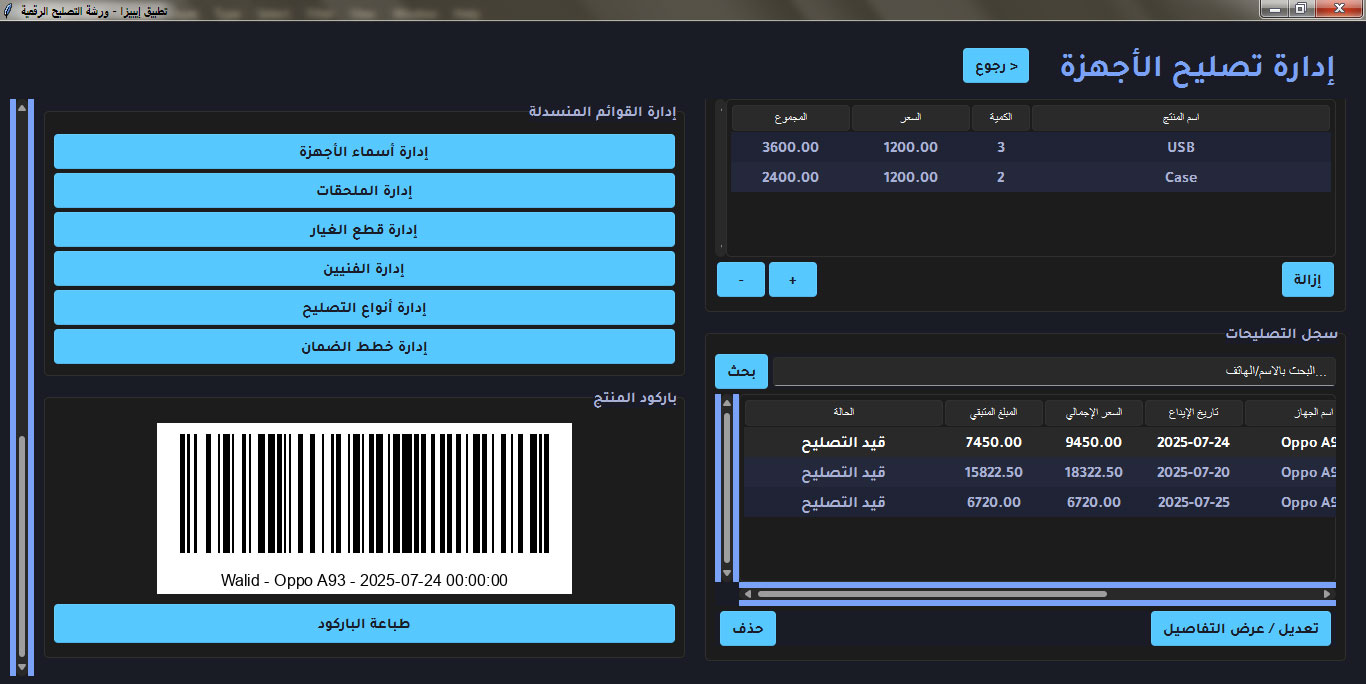The image size is (1366, 684).
Task: Select repair row dated 2025-07-25
Action: pos(1040,502)
